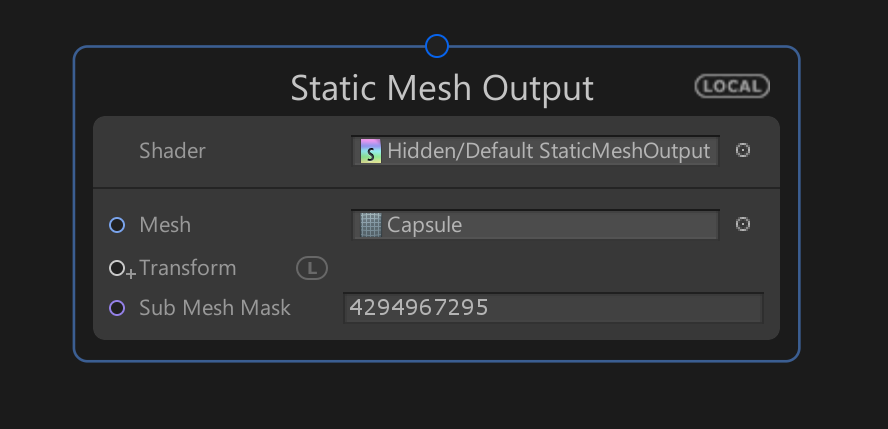Screen dimensions: 888x429
Task: Expand the Transform property label
Action: click(188, 268)
